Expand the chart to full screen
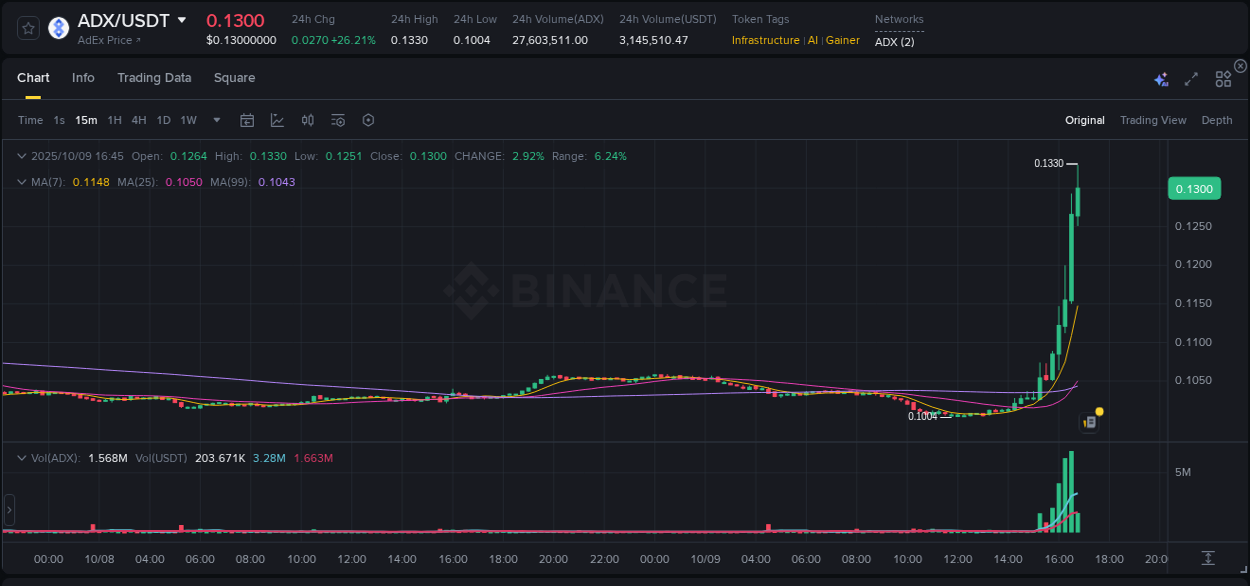 click(1190, 77)
